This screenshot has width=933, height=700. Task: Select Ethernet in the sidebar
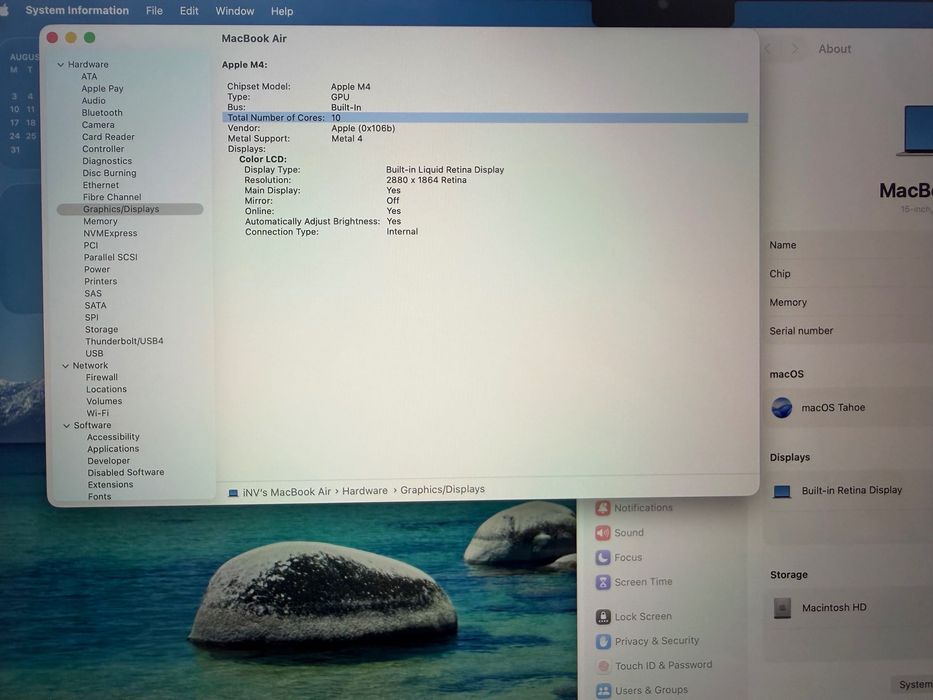[x=101, y=185]
